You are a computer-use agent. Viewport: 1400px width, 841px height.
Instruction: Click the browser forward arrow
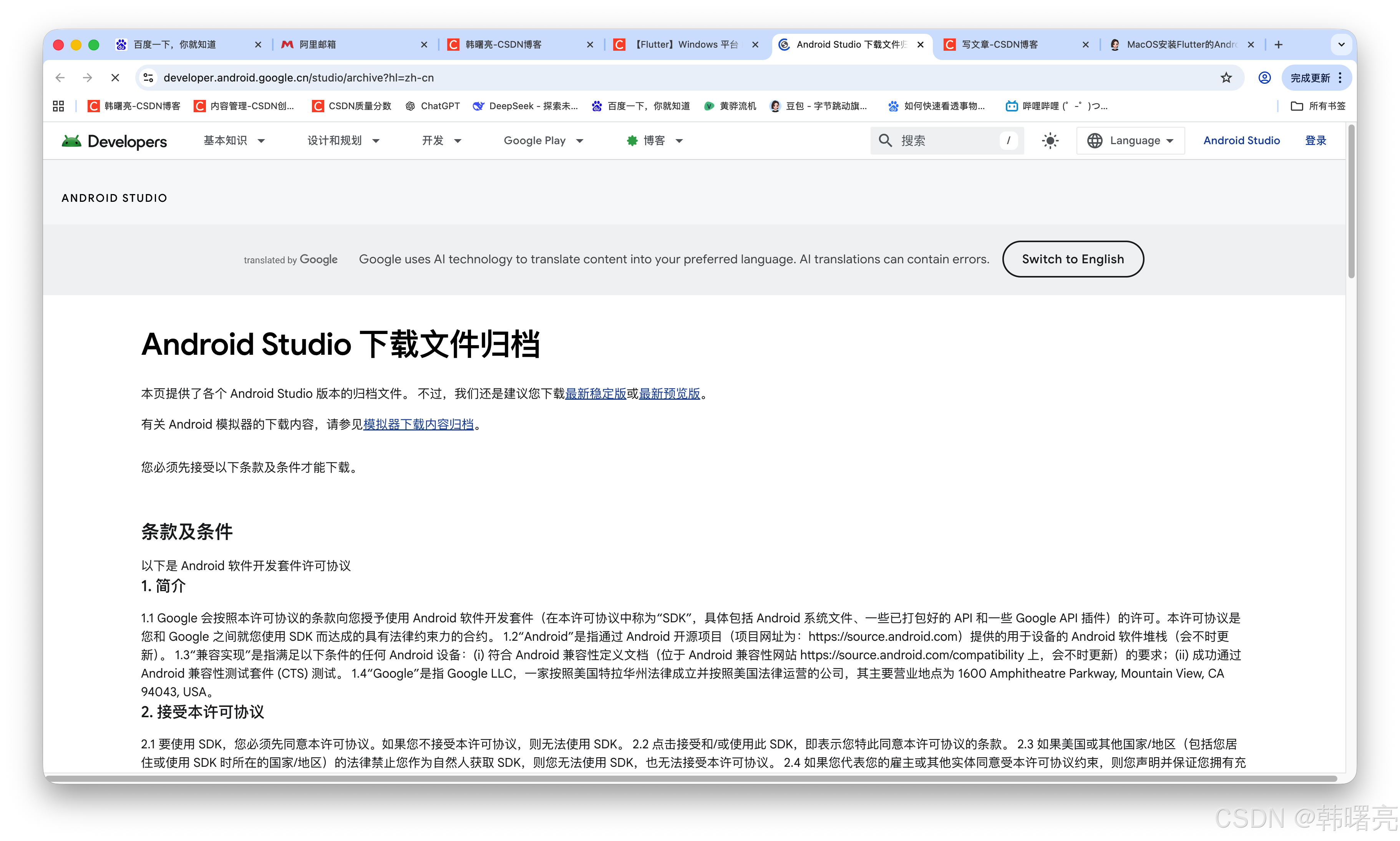[87, 78]
